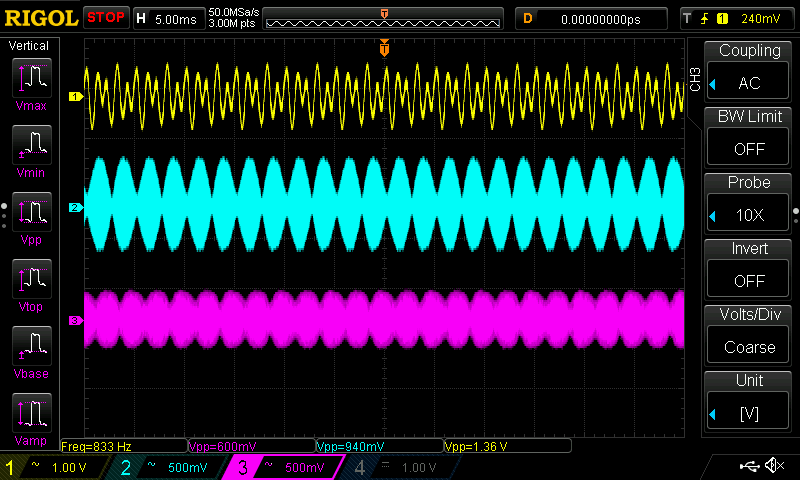Choose the Vtop measurement icon
The height and width of the screenshot is (480, 800).
(x=33, y=282)
